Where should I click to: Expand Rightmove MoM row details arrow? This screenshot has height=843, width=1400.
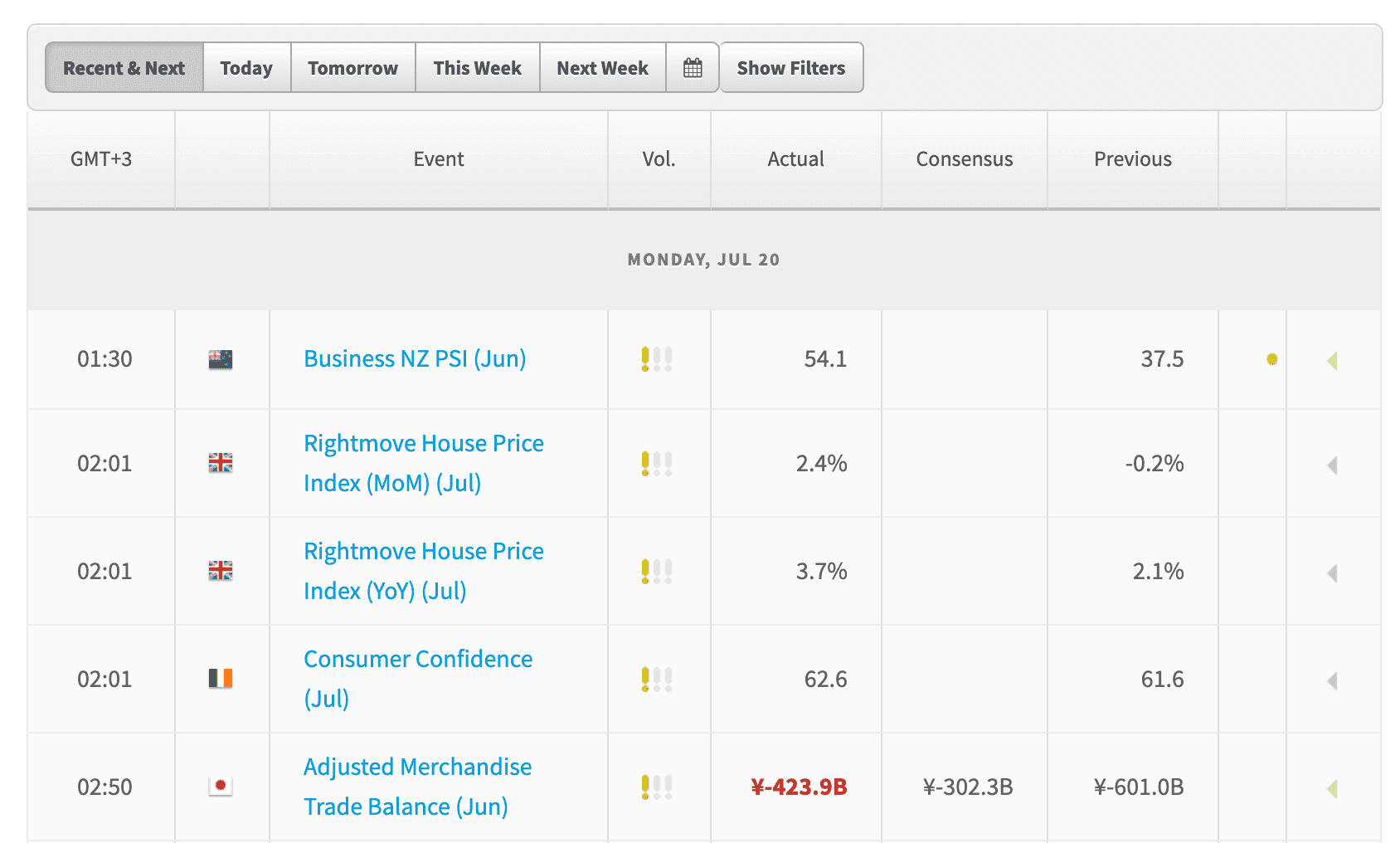(1332, 465)
